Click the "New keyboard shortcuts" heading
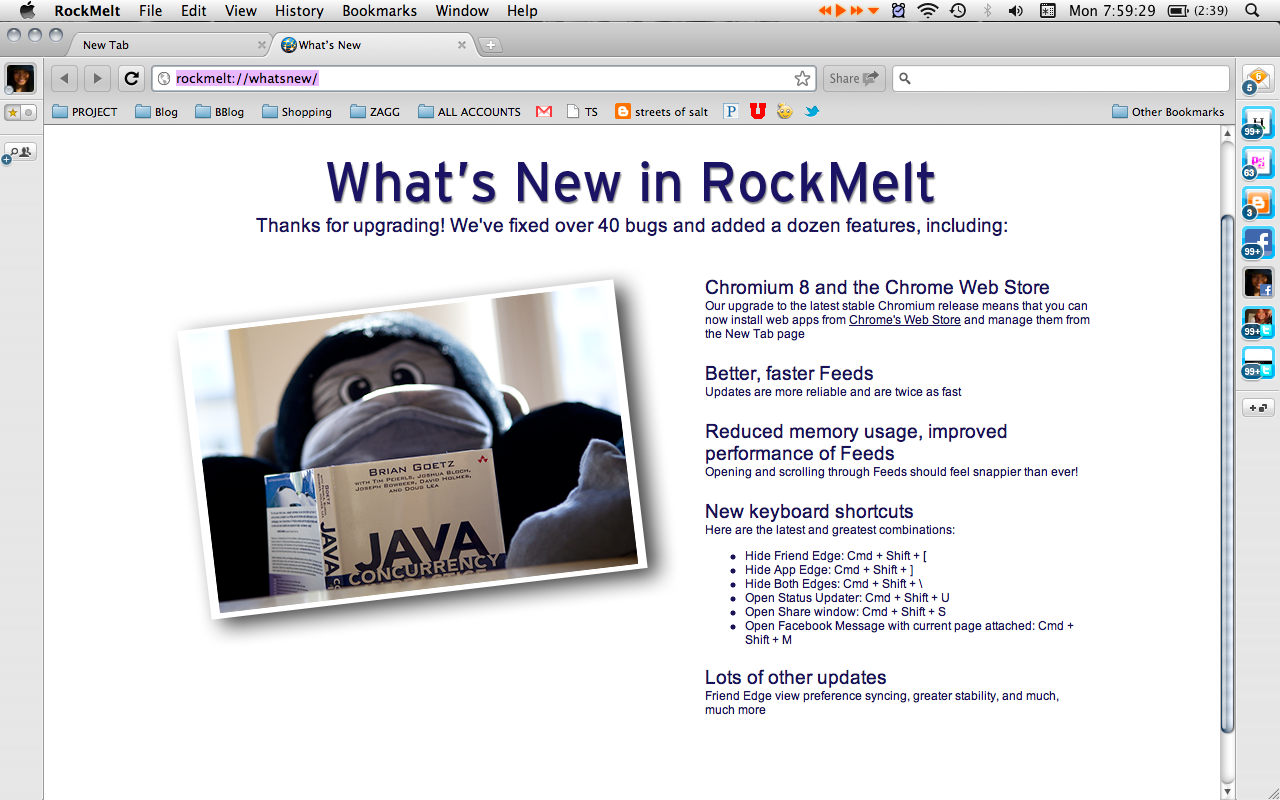The height and width of the screenshot is (800, 1280). (x=809, y=512)
